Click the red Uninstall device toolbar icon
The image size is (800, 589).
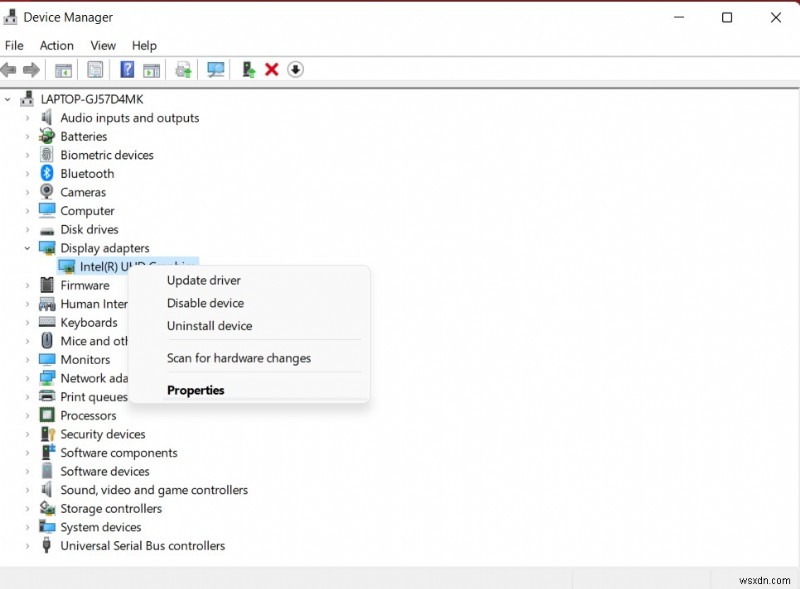pyautogui.click(x=272, y=69)
